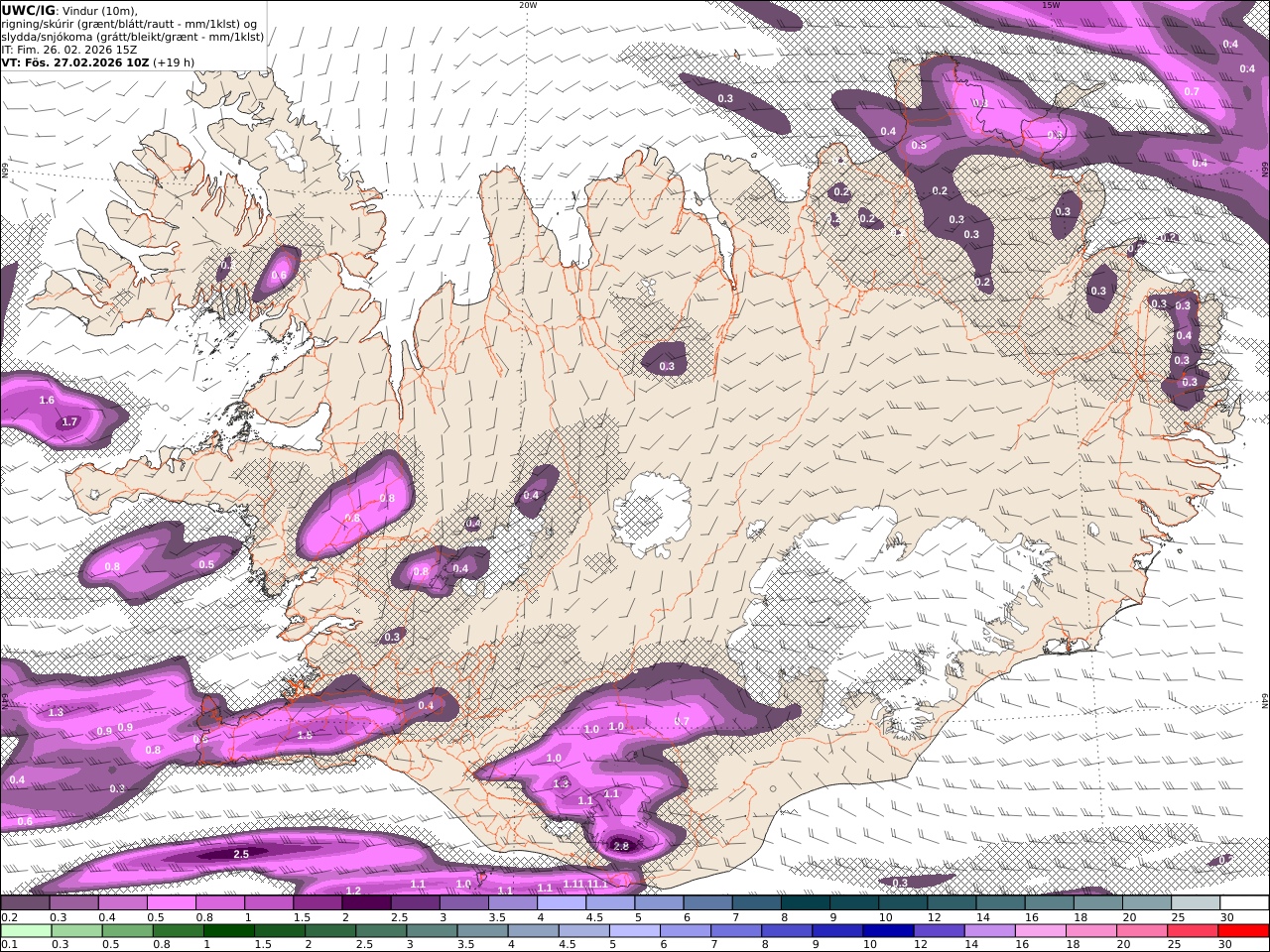
Task: Click the 20W longitude label
Action: point(528,5)
